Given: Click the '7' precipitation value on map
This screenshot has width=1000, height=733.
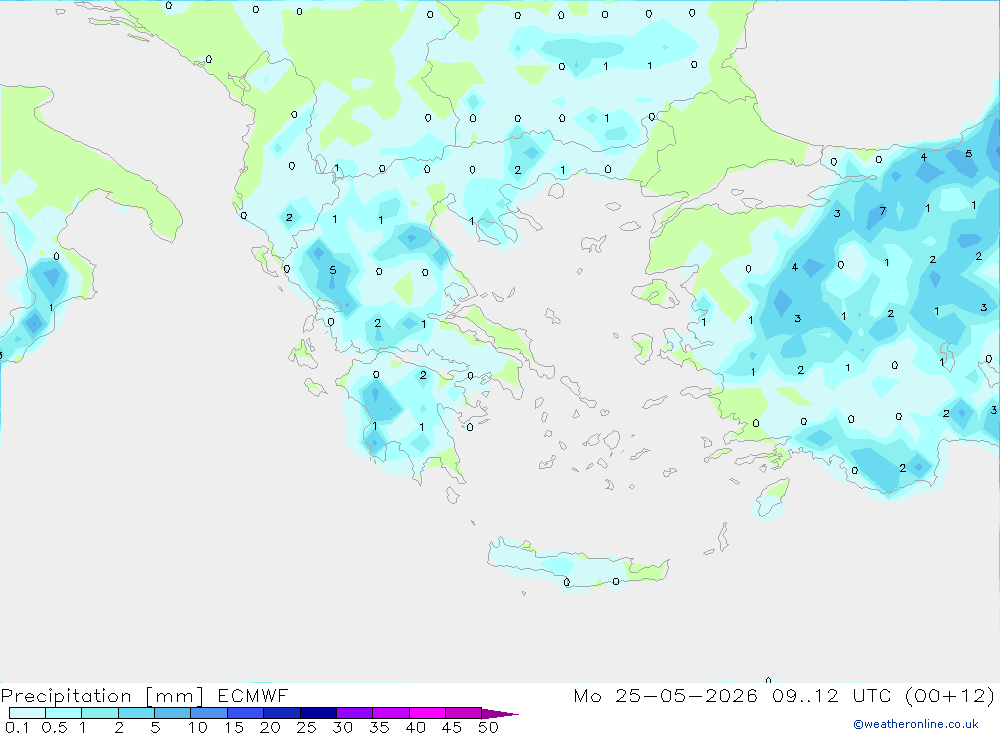Looking at the screenshot, I should tap(883, 211).
